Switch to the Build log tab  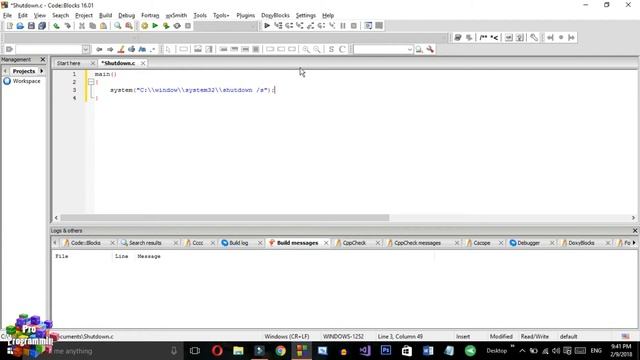(x=238, y=243)
